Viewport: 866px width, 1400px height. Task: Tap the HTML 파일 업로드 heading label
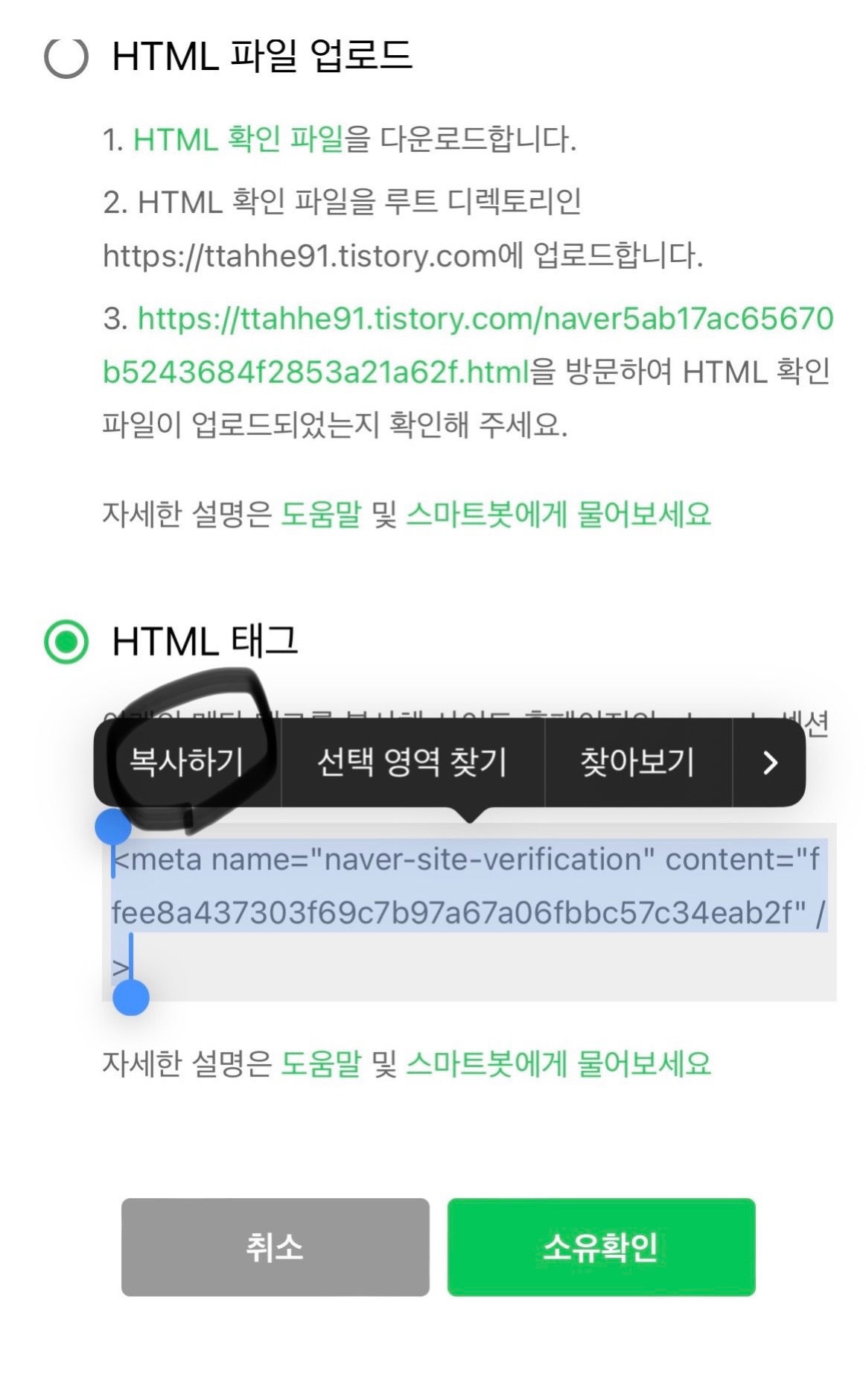(x=262, y=57)
